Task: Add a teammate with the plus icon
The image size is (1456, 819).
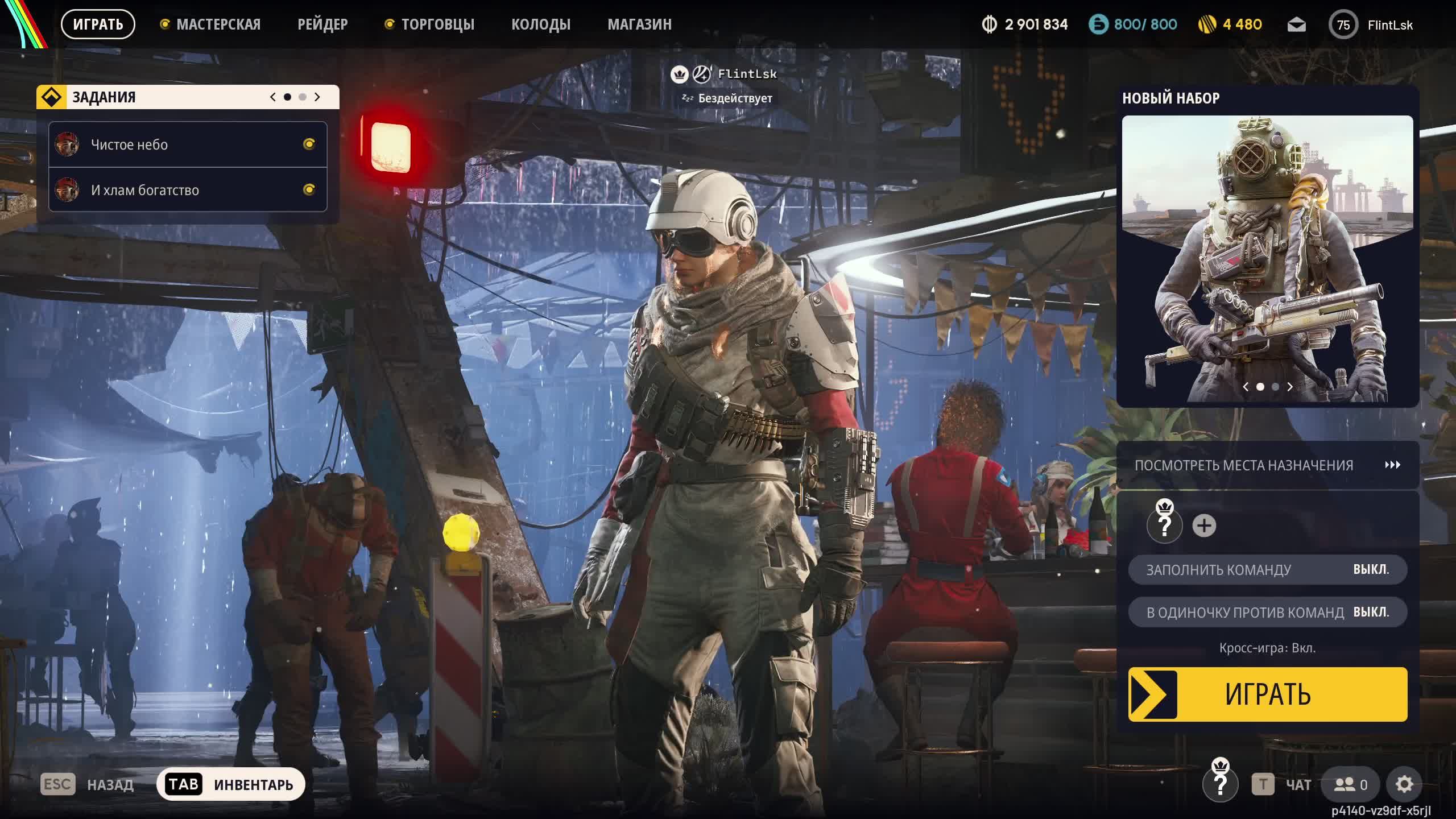Action: click(x=1204, y=526)
